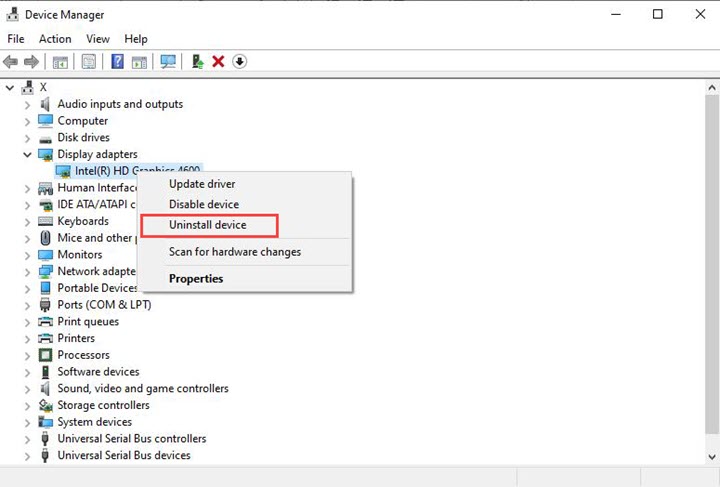The height and width of the screenshot is (487, 720).
Task: Click the Processors chip icon
Action: pos(45,355)
